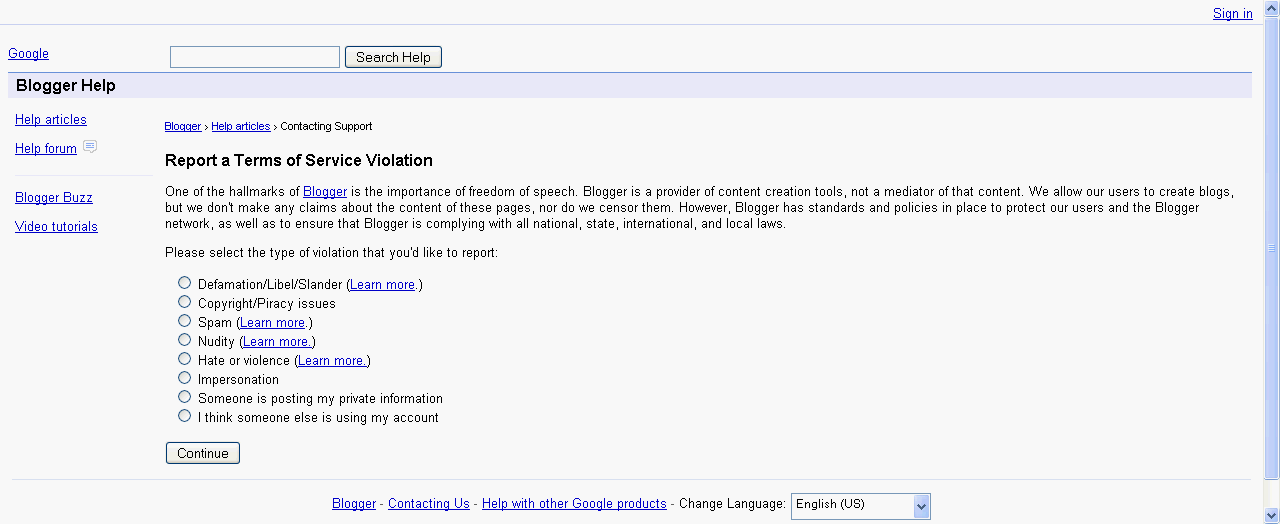The image size is (1280, 524).
Task: Select the Defamation/Libel/Slander radio button
Action: click(x=184, y=283)
